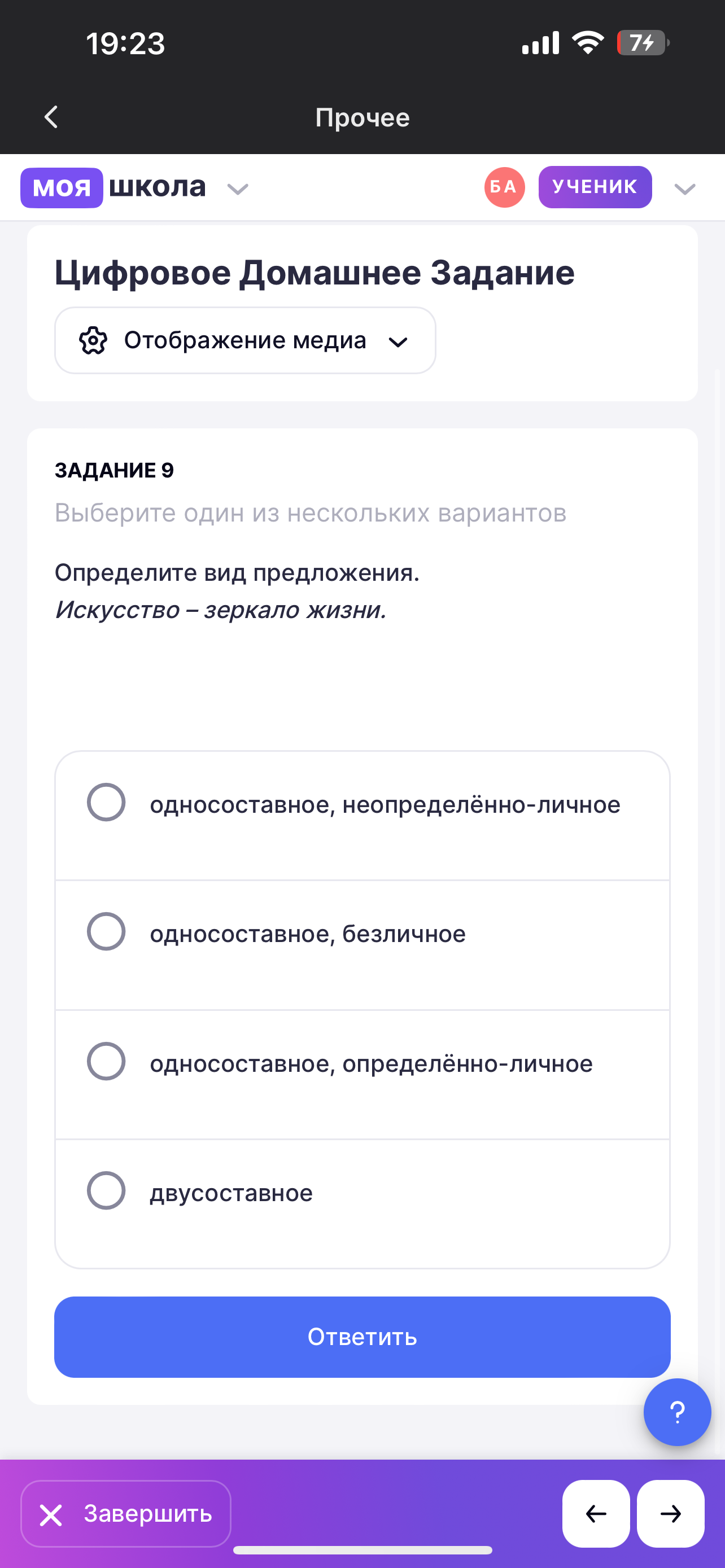This screenshot has width=725, height=1568.
Task: Click the УЧЕНИК role badge
Action: pos(595,187)
